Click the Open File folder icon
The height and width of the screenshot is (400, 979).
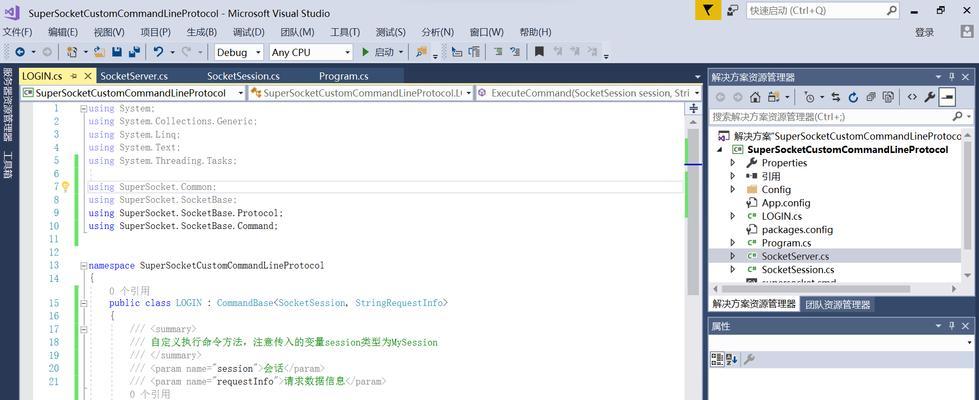99,52
